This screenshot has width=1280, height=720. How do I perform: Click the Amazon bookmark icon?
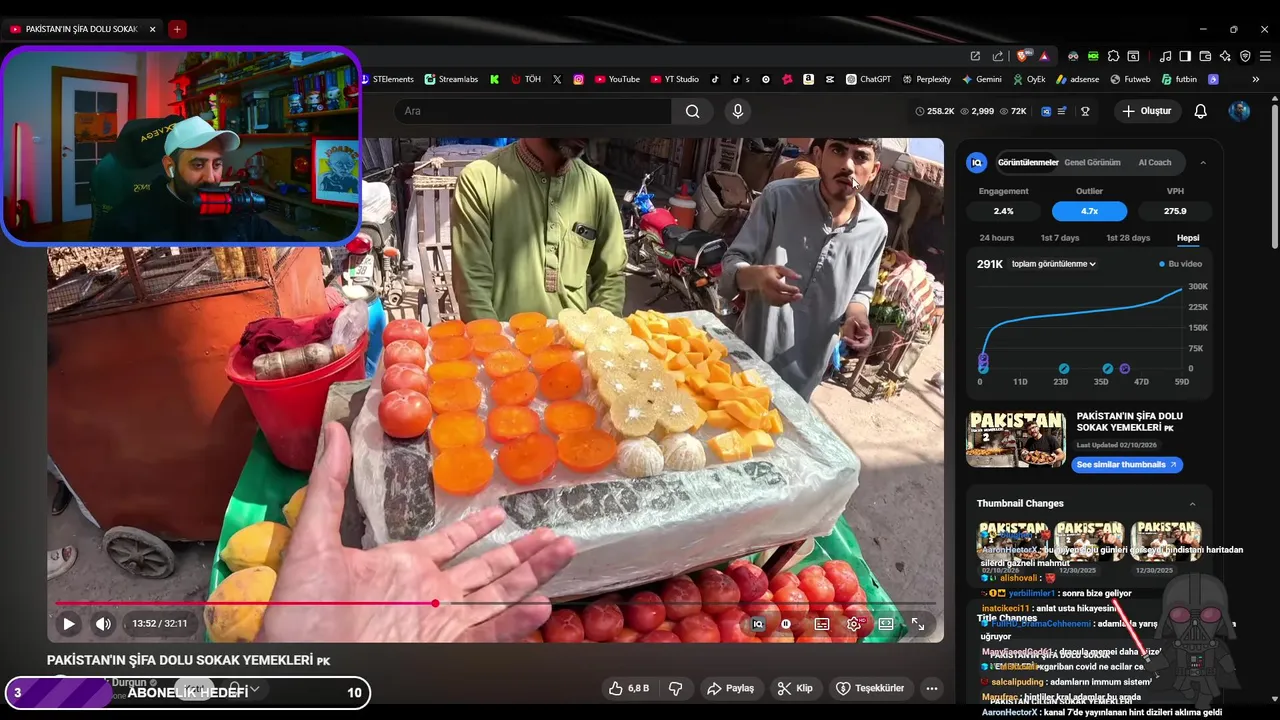pos(808,79)
